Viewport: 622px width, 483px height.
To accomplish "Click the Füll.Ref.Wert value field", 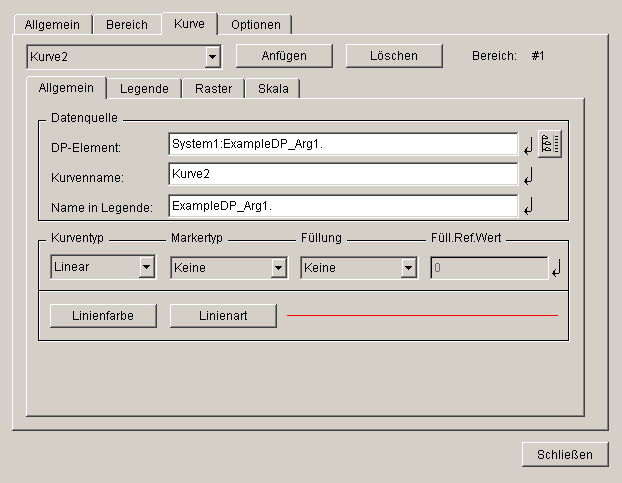I will [489, 268].
